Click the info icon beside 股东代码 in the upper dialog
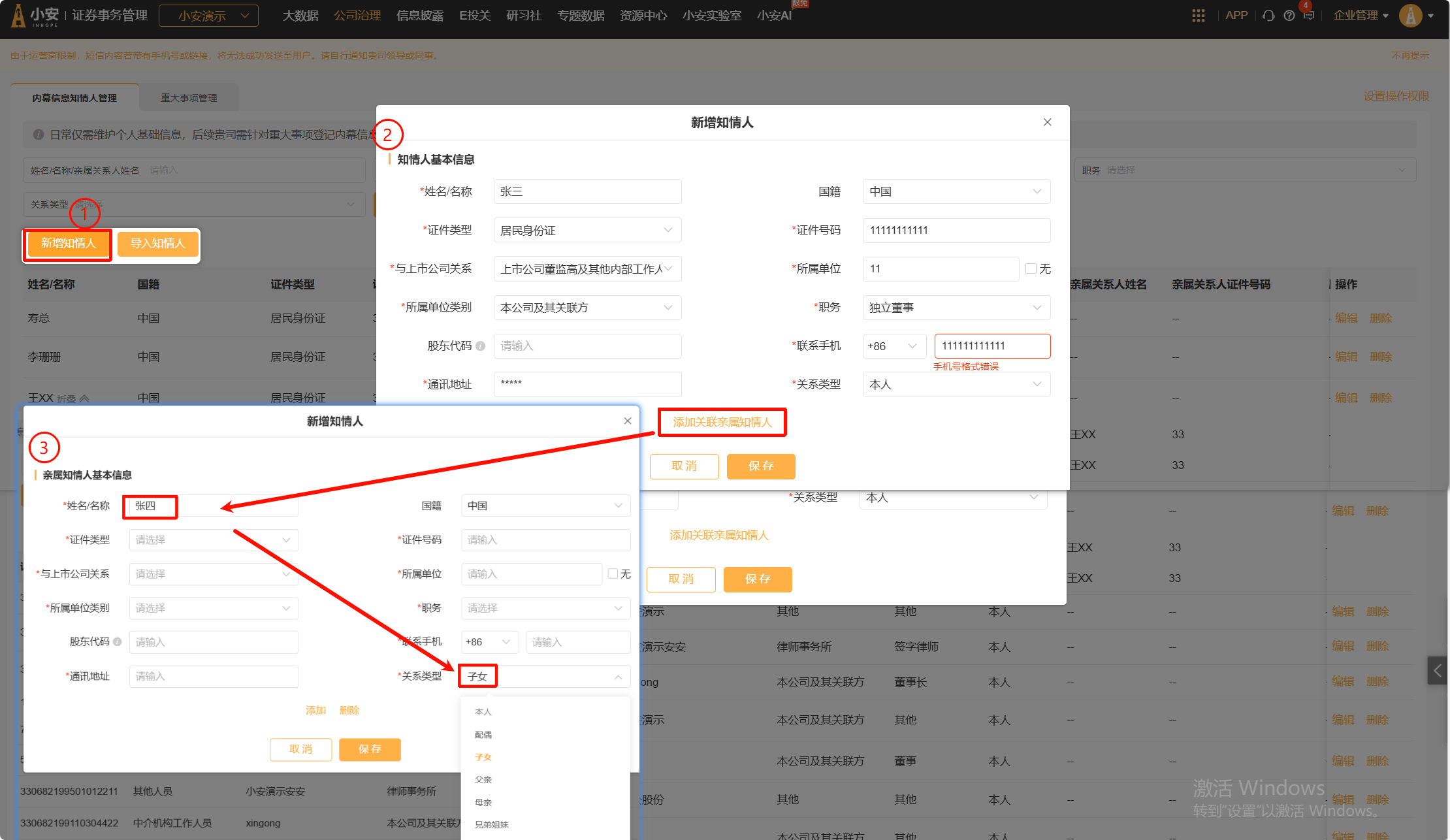The width and height of the screenshot is (1450, 840). [x=481, y=346]
